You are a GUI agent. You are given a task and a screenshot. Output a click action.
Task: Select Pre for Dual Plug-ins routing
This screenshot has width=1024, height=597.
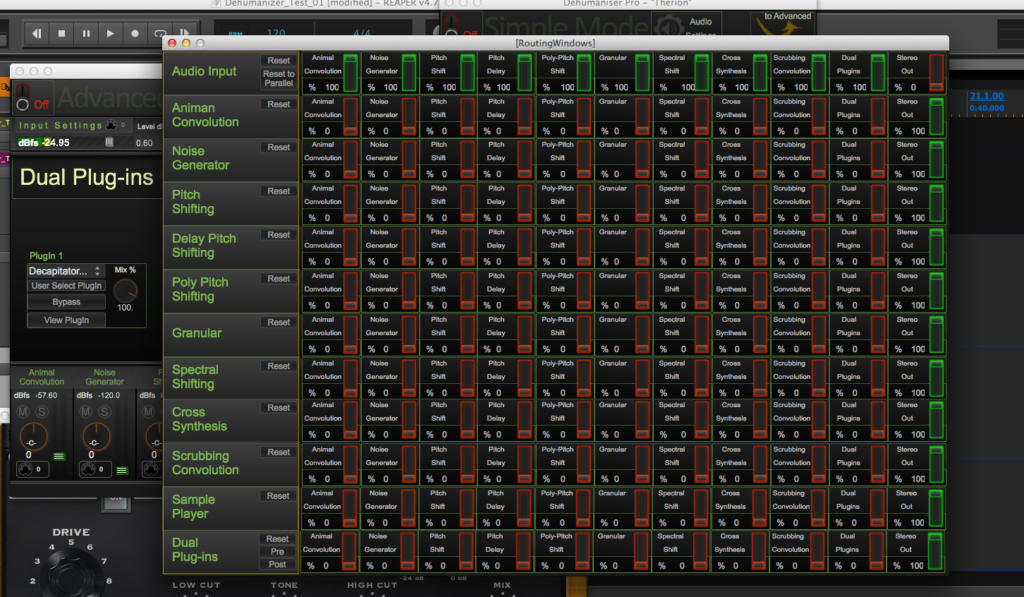pyautogui.click(x=278, y=551)
